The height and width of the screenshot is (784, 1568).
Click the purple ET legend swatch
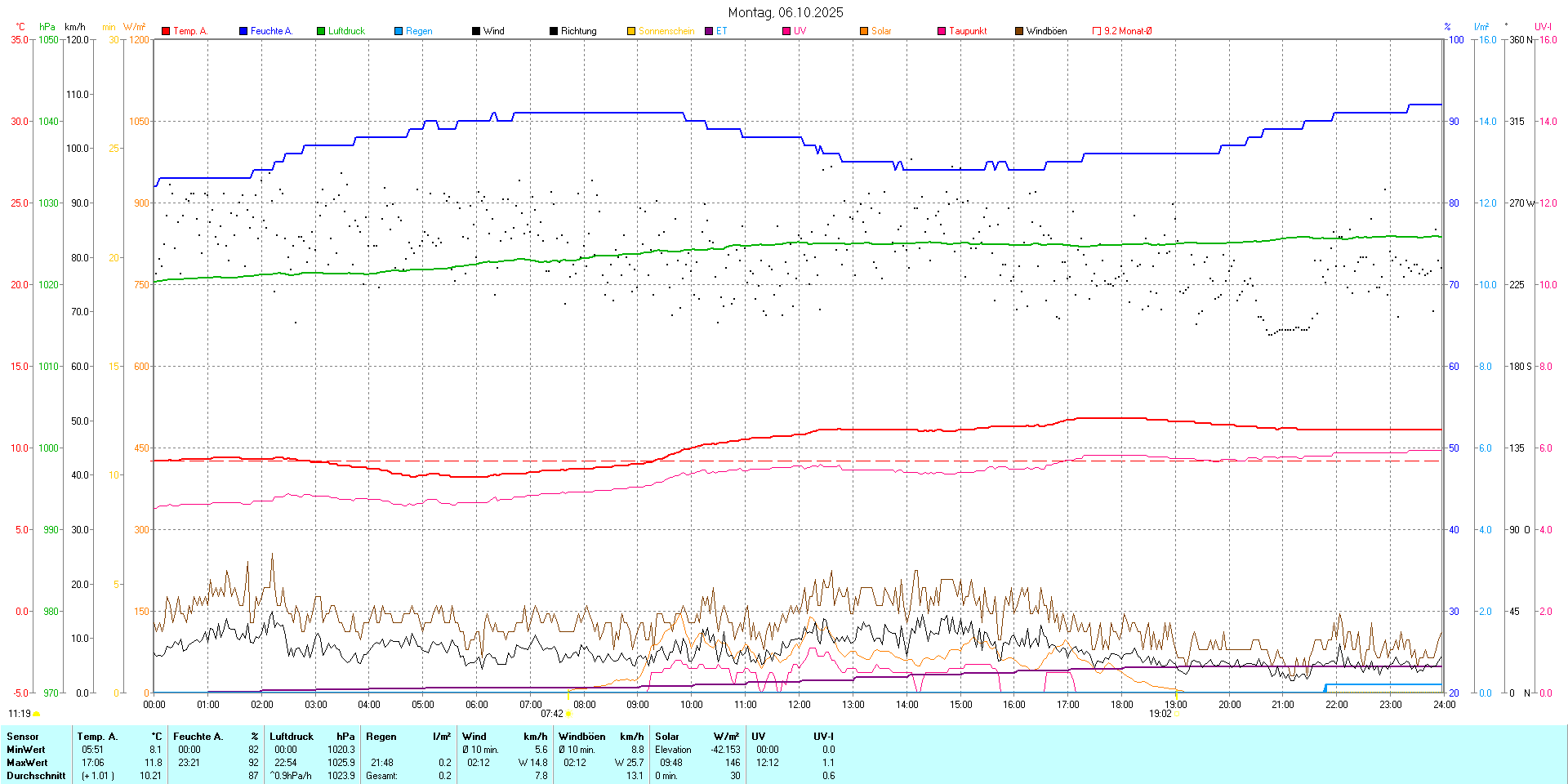tap(709, 31)
